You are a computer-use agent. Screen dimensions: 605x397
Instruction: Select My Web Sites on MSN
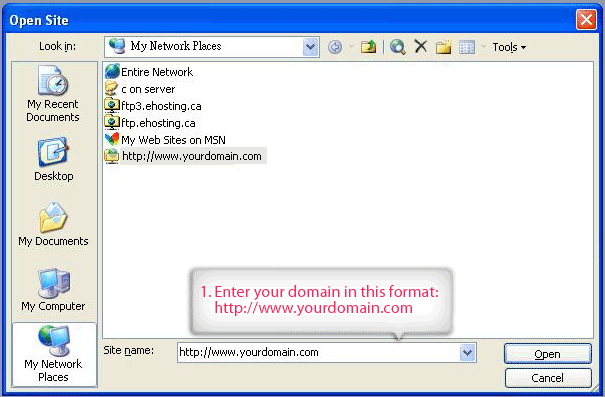click(165, 140)
